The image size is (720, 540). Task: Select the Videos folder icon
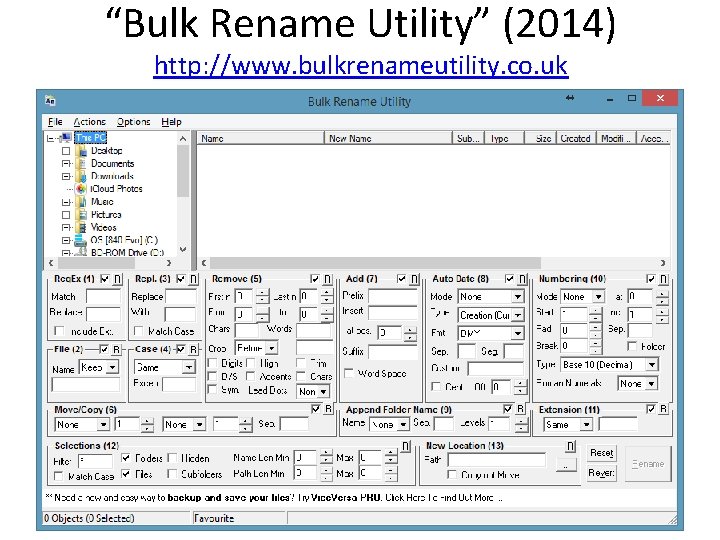tap(81, 227)
